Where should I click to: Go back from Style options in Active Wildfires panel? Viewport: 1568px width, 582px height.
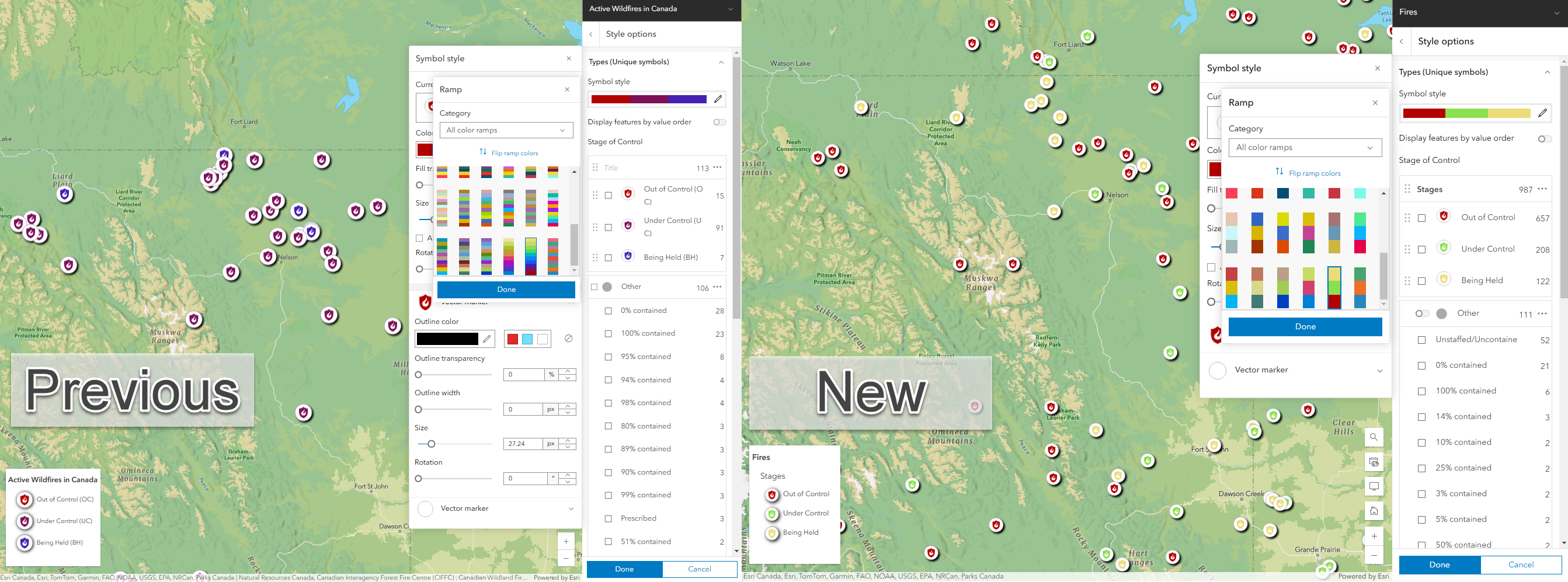pyautogui.click(x=591, y=34)
